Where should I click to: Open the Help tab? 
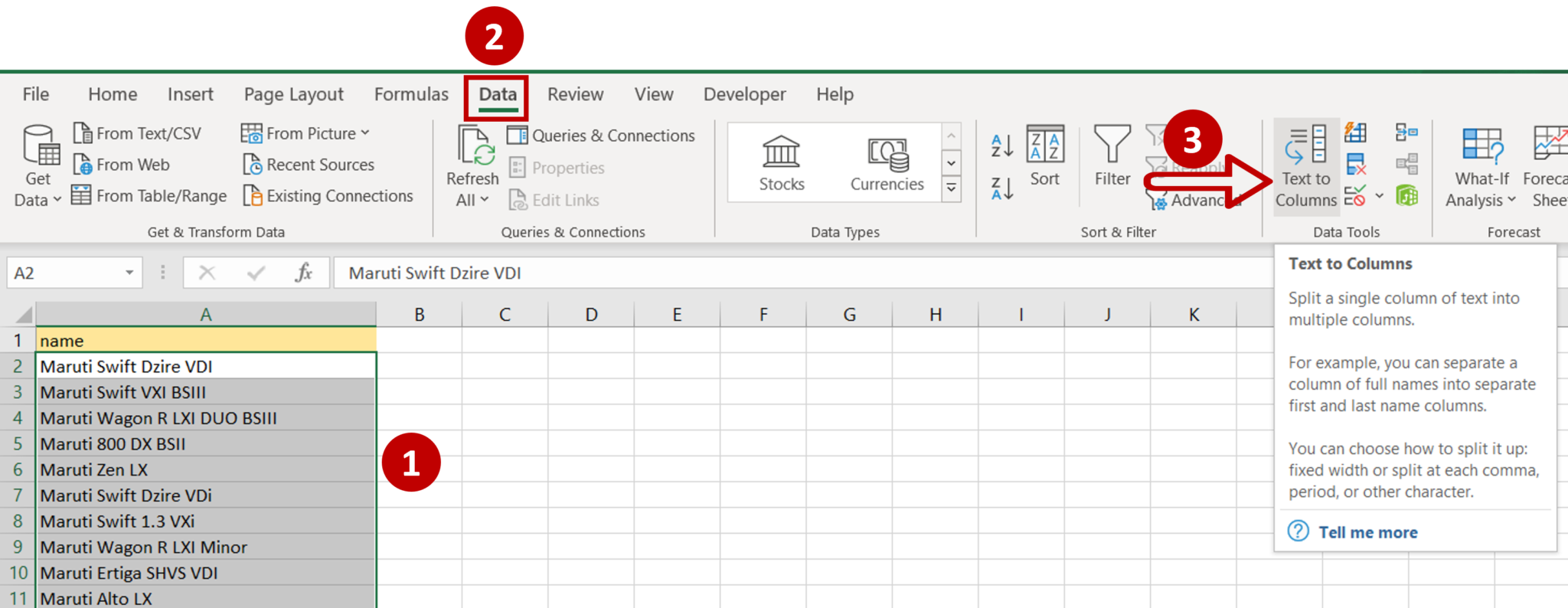tap(835, 94)
